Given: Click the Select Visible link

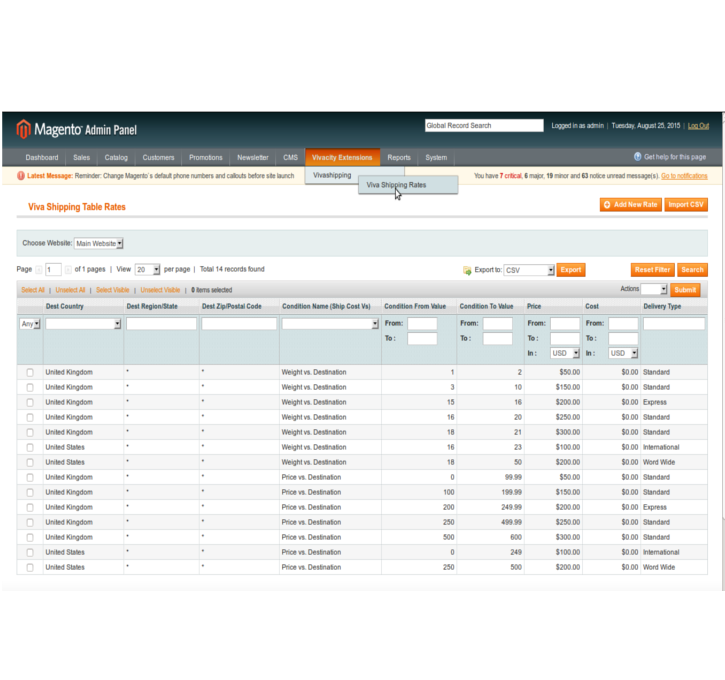Looking at the screenshot, I should tap(112, 290).
